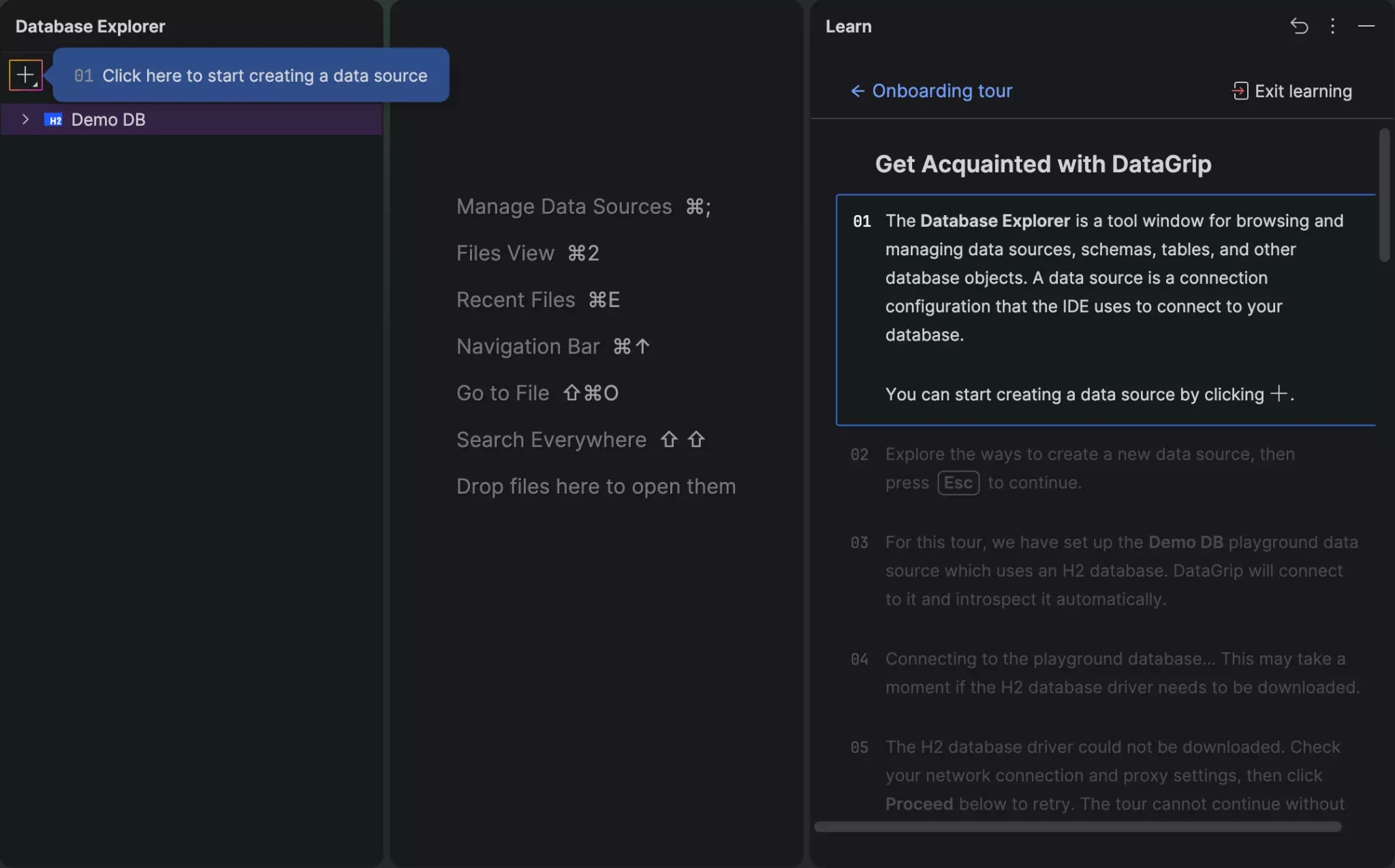Click the Learn panel title
This screenshot has height=868, width=1395.
[x=848, y=26]
